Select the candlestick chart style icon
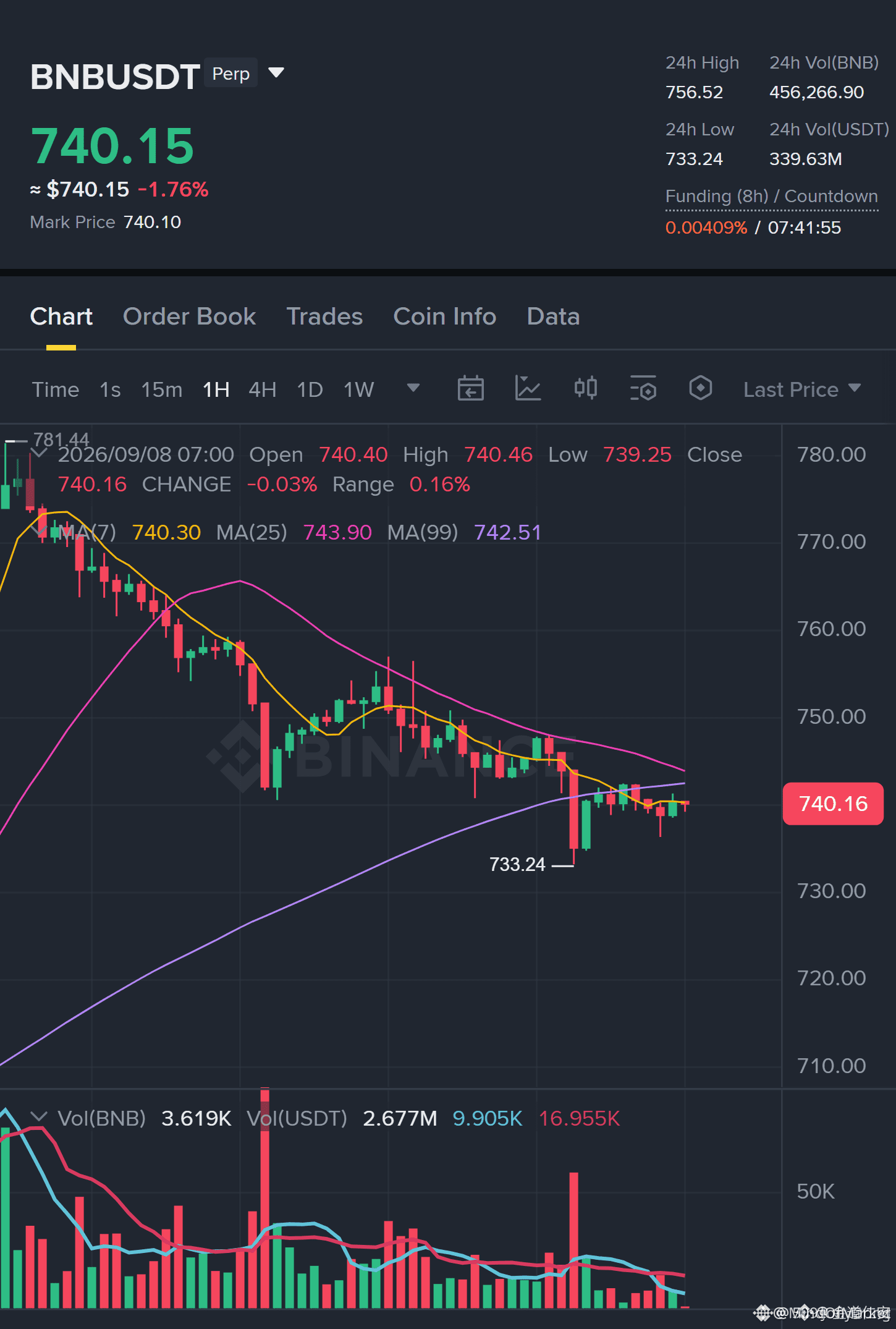 pyautogui.click(x=586, y=389)
